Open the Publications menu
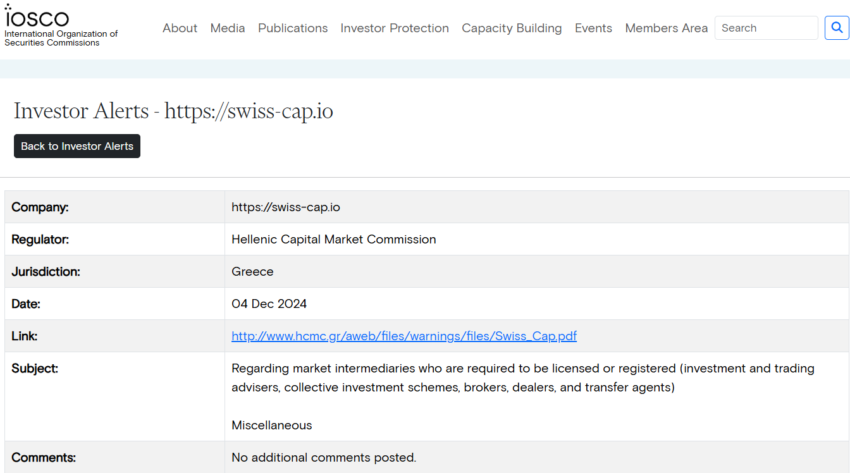The width and height of the screenshot is (850, 473). (293, 28)
